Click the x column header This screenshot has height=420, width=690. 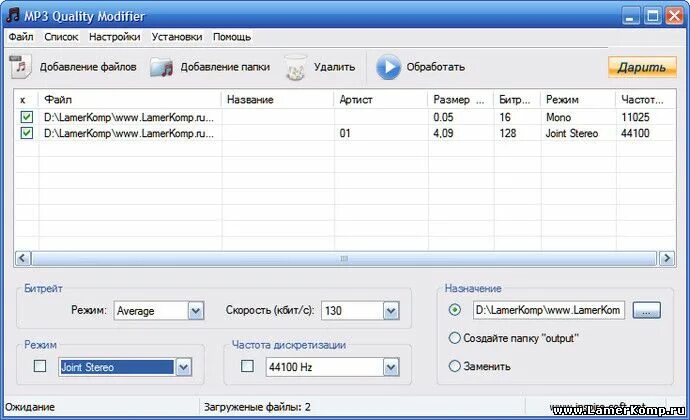(26, 99)
